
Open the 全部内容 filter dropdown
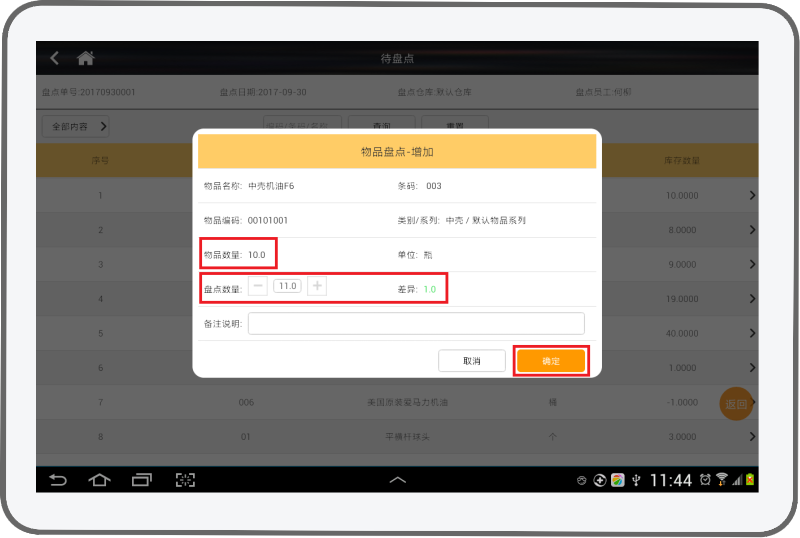click(76, 127)
